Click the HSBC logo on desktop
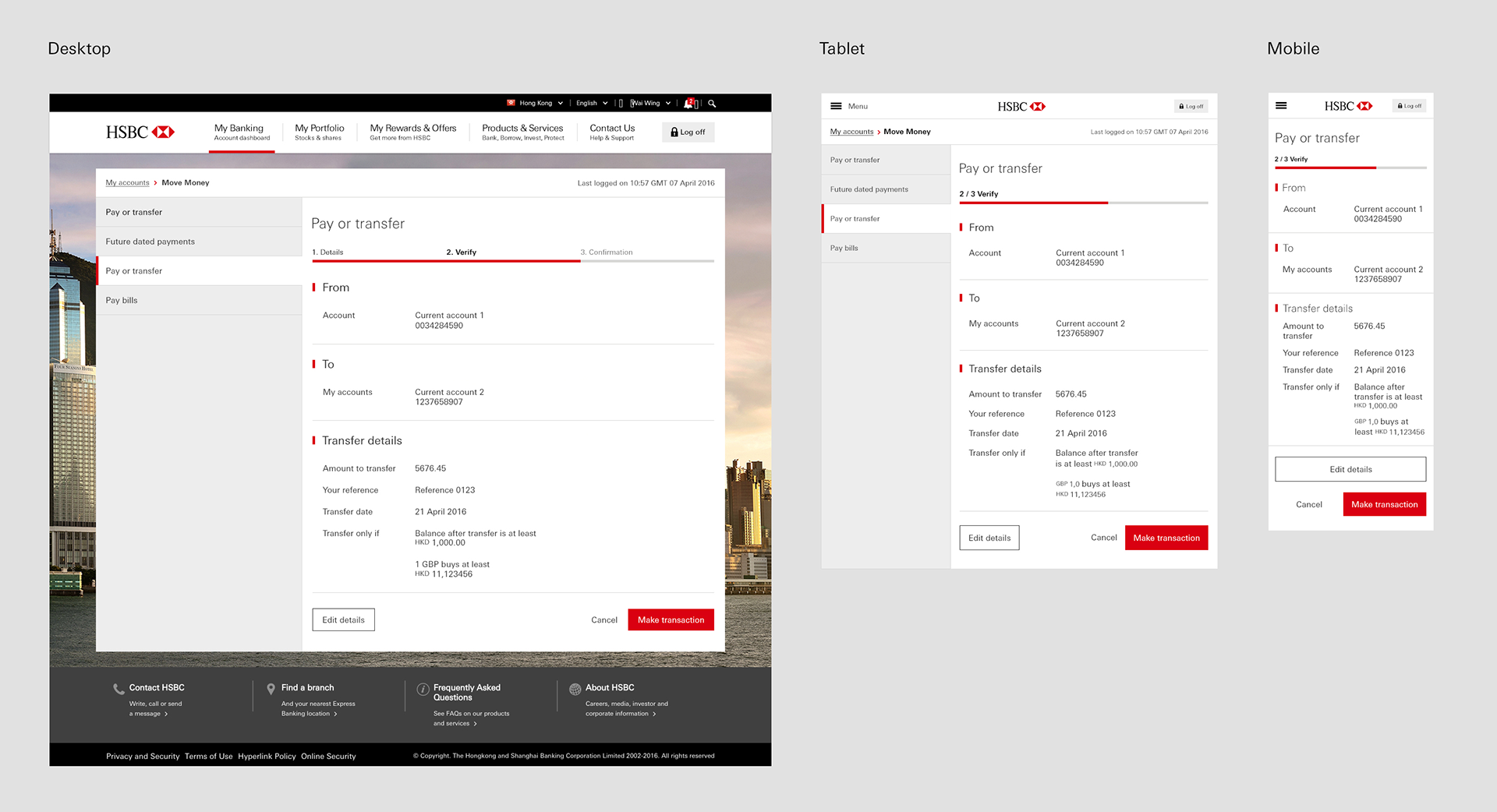Viewport: 1497px width, 812px height. (140, 132)
